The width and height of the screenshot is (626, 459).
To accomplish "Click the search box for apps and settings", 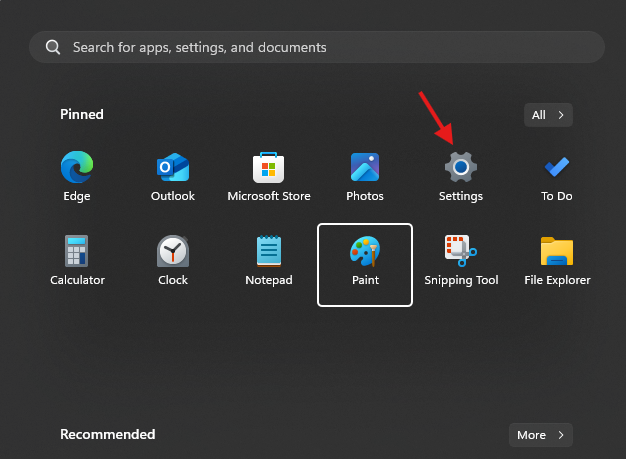I will 317,47.
